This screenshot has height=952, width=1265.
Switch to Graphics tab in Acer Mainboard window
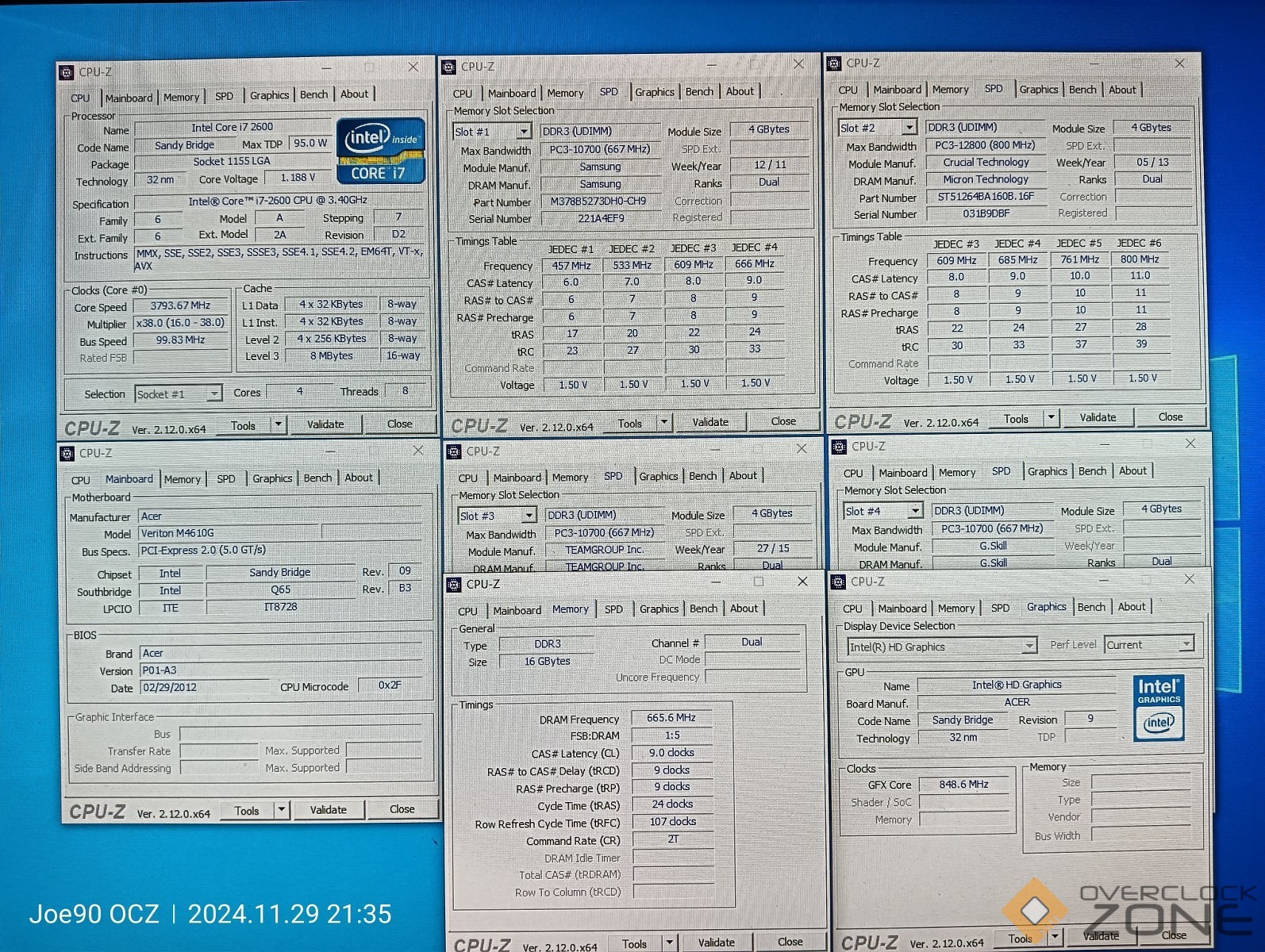(x=272, y=478)
